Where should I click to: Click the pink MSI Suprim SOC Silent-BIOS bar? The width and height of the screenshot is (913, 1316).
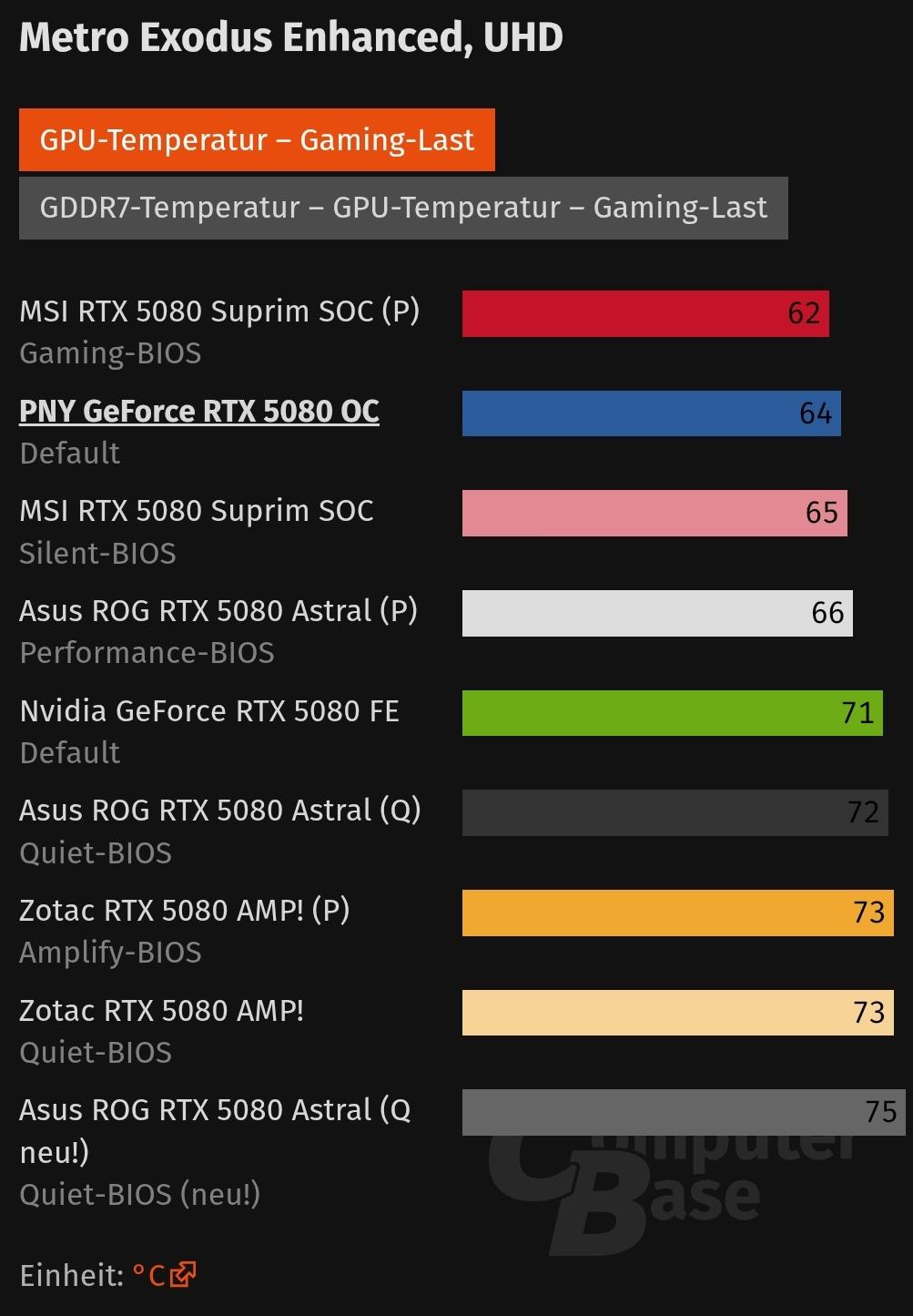tap(654, 513)
